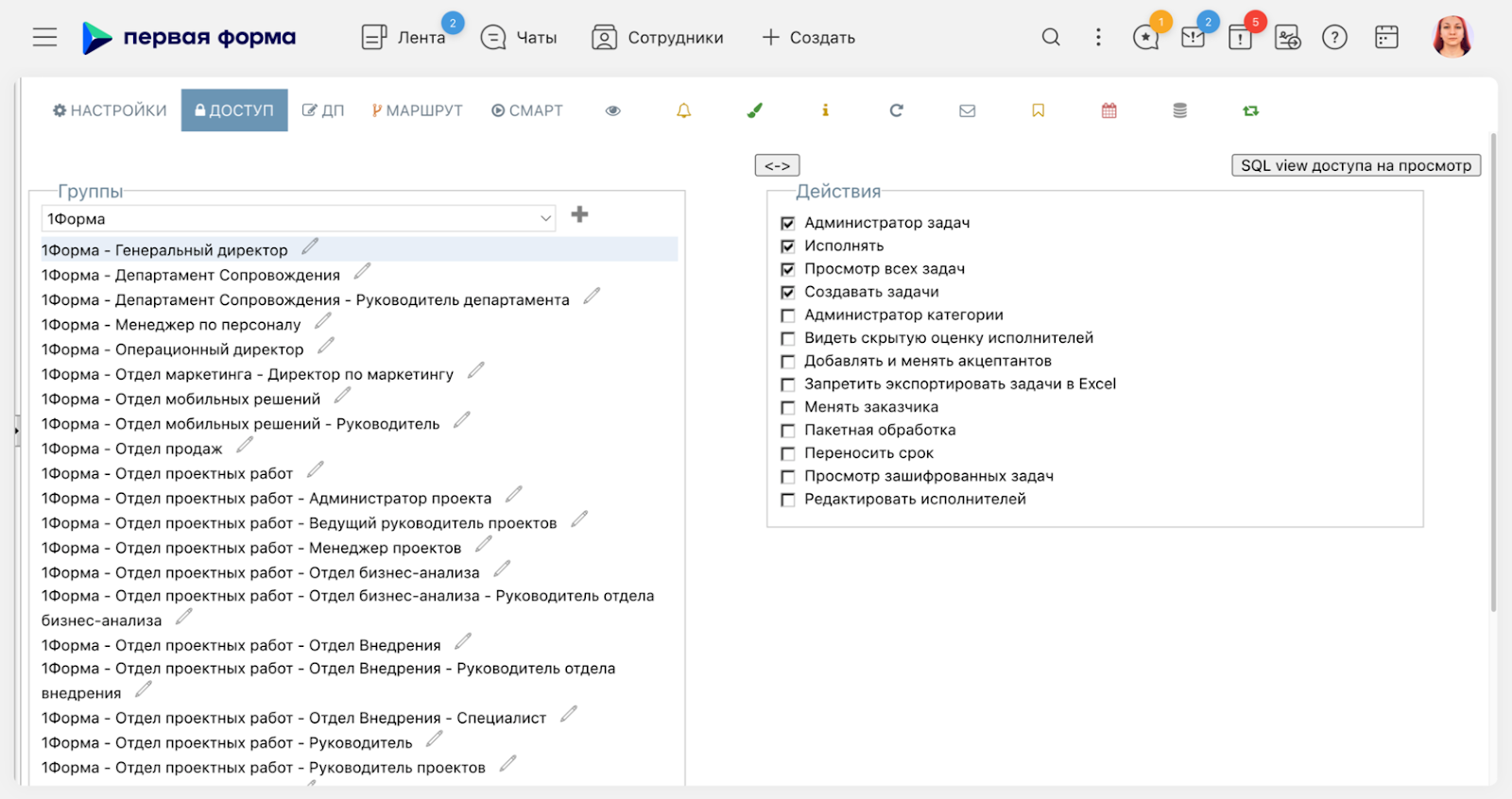This screenshot has width=1512, height=799.
Task: Click the red calendar icon in toolbar
Action: click(x=1108, y=110)
